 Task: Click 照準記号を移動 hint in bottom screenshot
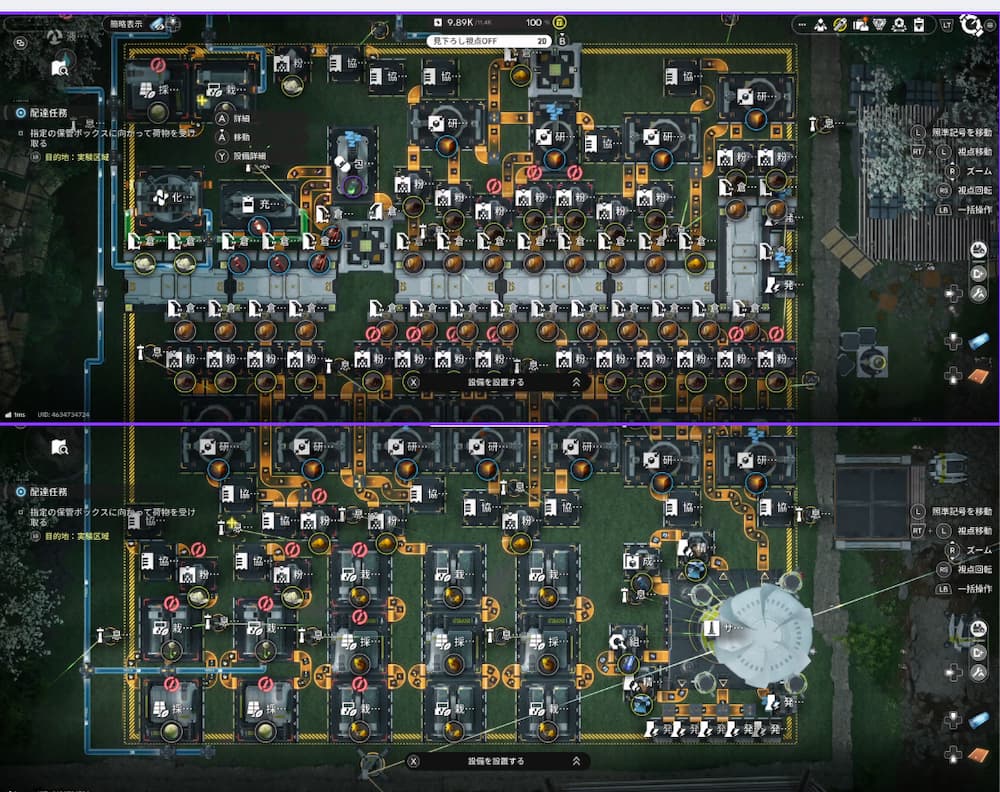[953, 511]
